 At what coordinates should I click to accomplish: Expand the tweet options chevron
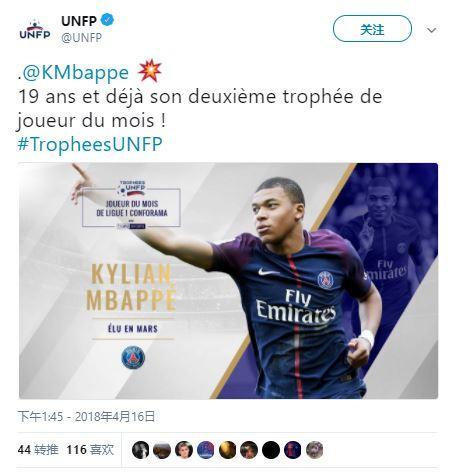[x=431, y=30]
